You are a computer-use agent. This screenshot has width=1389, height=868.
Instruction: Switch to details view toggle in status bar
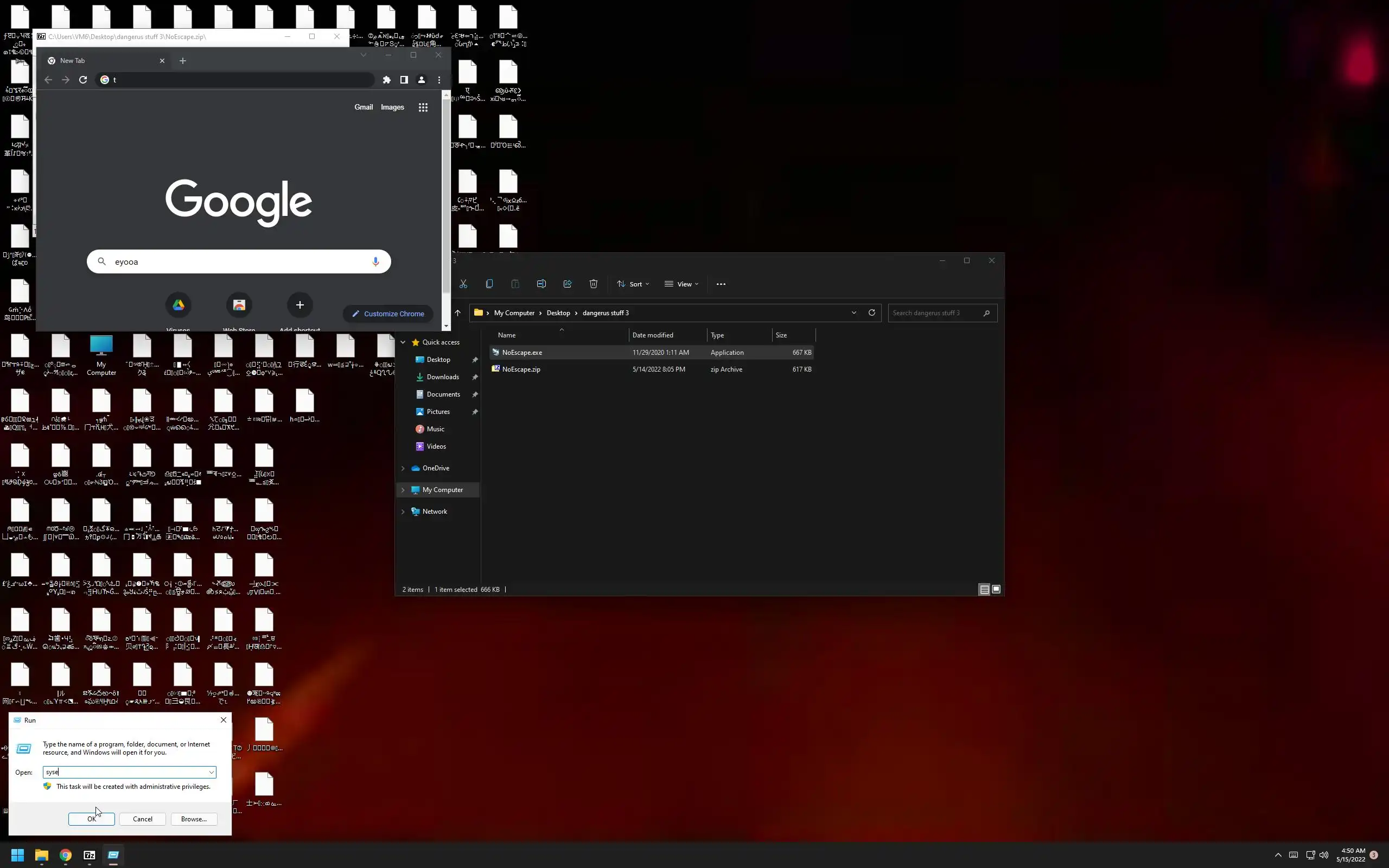coord(984,590)
